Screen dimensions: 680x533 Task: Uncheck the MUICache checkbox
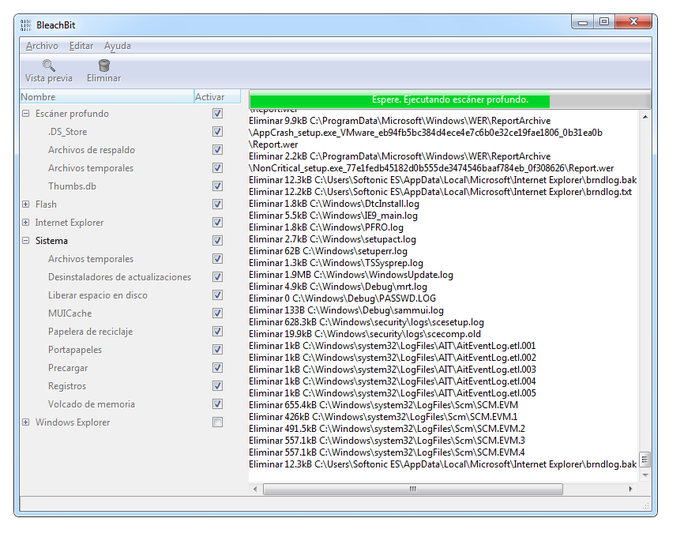click(x=218, y=314)
